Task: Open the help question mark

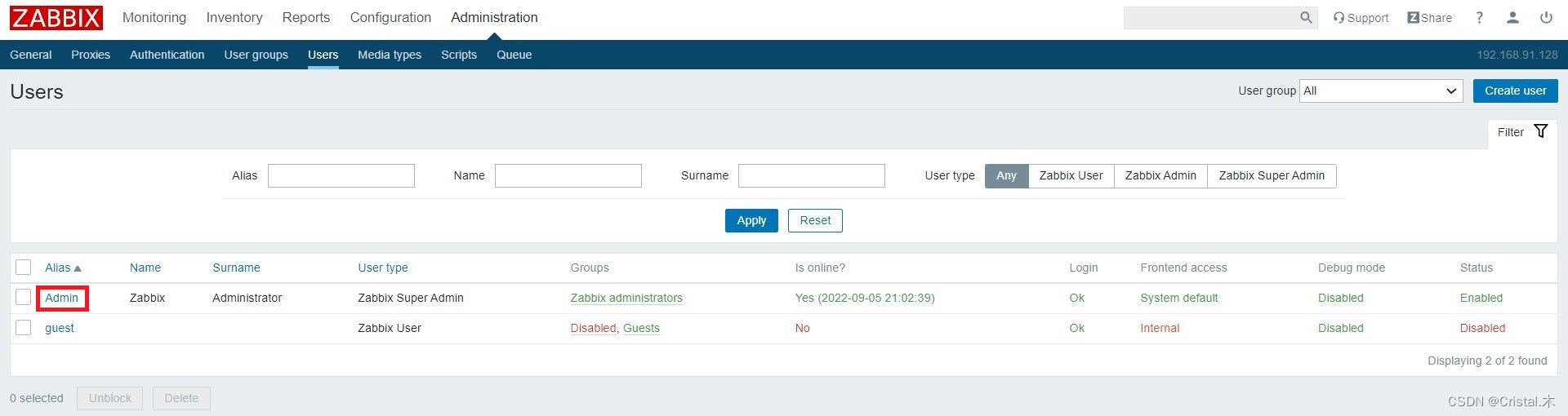Action: [1479, 17]
